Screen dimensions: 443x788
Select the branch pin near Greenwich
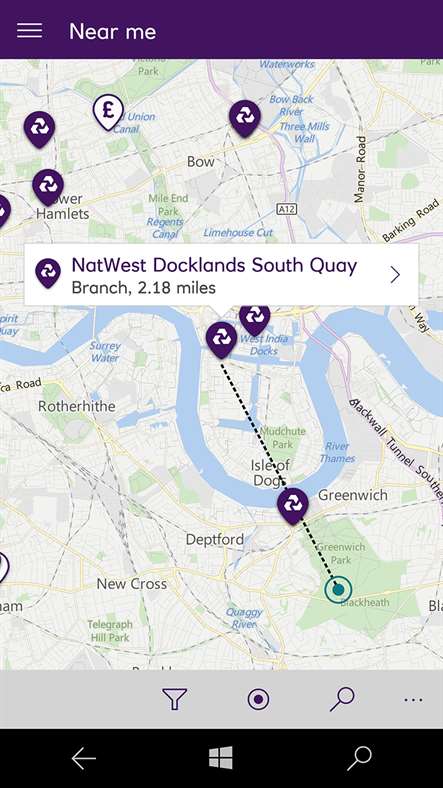[293, 506]
